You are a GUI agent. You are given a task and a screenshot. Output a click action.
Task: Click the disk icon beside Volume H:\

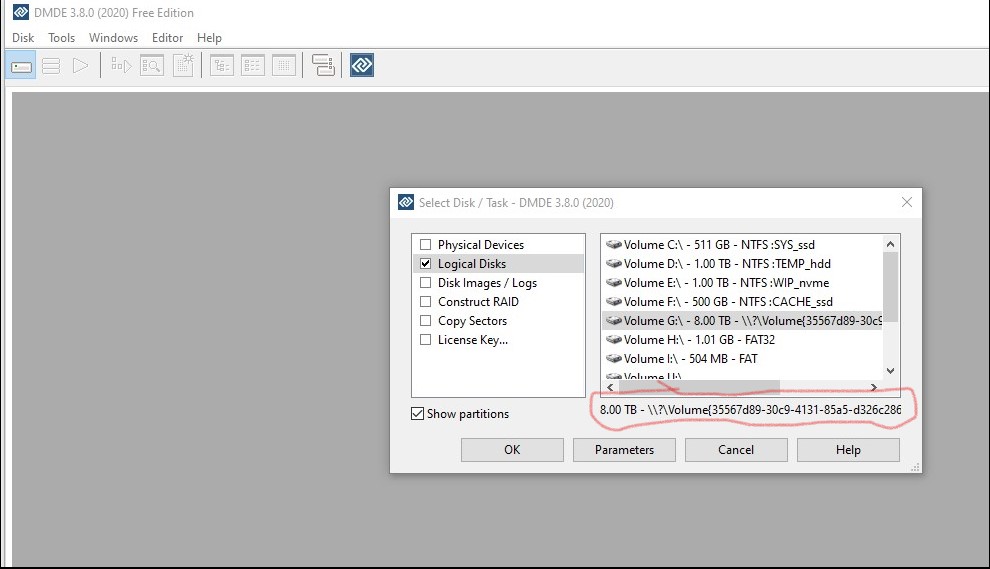[613, 339]
